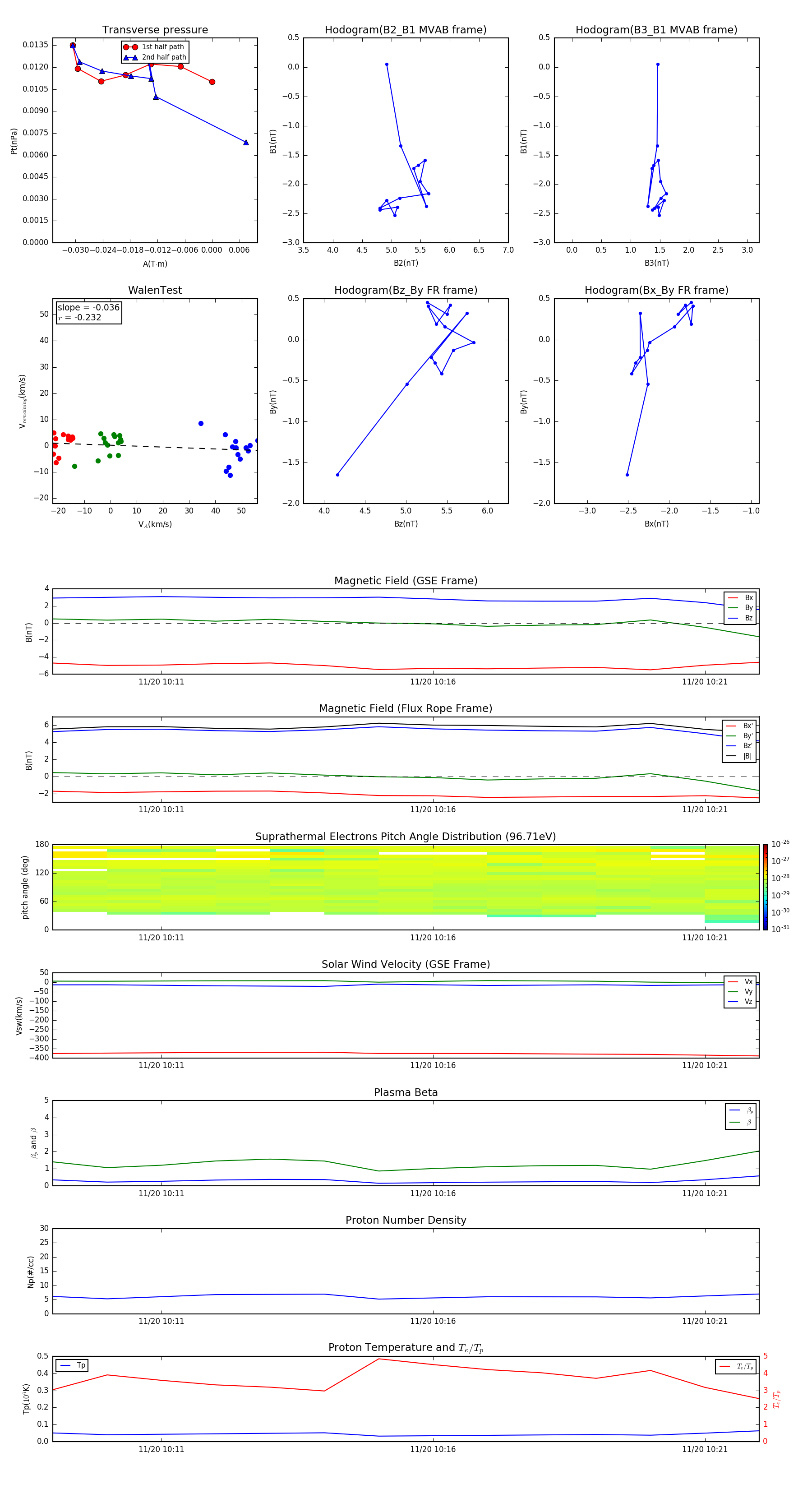Click the 'pitch angle (deg)' axis label

point(25,887)
